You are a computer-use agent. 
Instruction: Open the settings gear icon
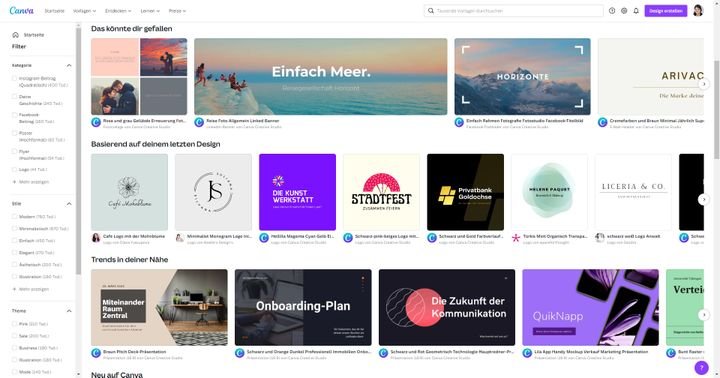(x=624, y=11)
